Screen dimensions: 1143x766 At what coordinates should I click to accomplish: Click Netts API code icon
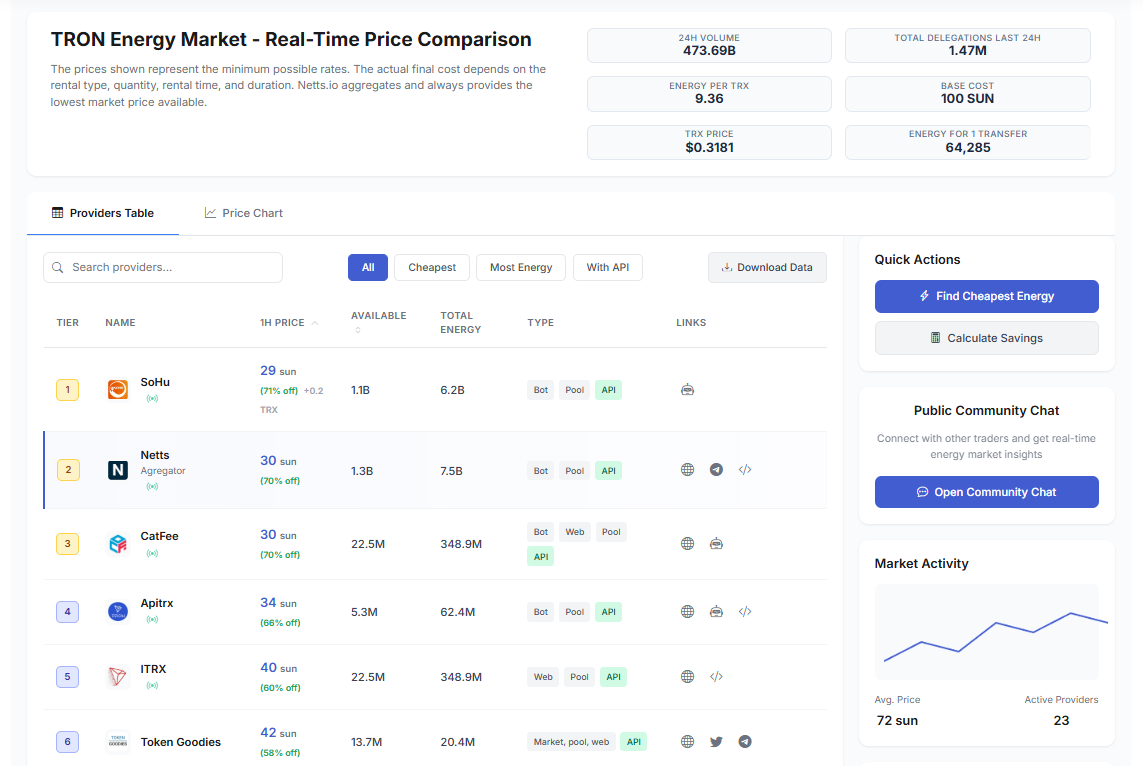[745, 470]
